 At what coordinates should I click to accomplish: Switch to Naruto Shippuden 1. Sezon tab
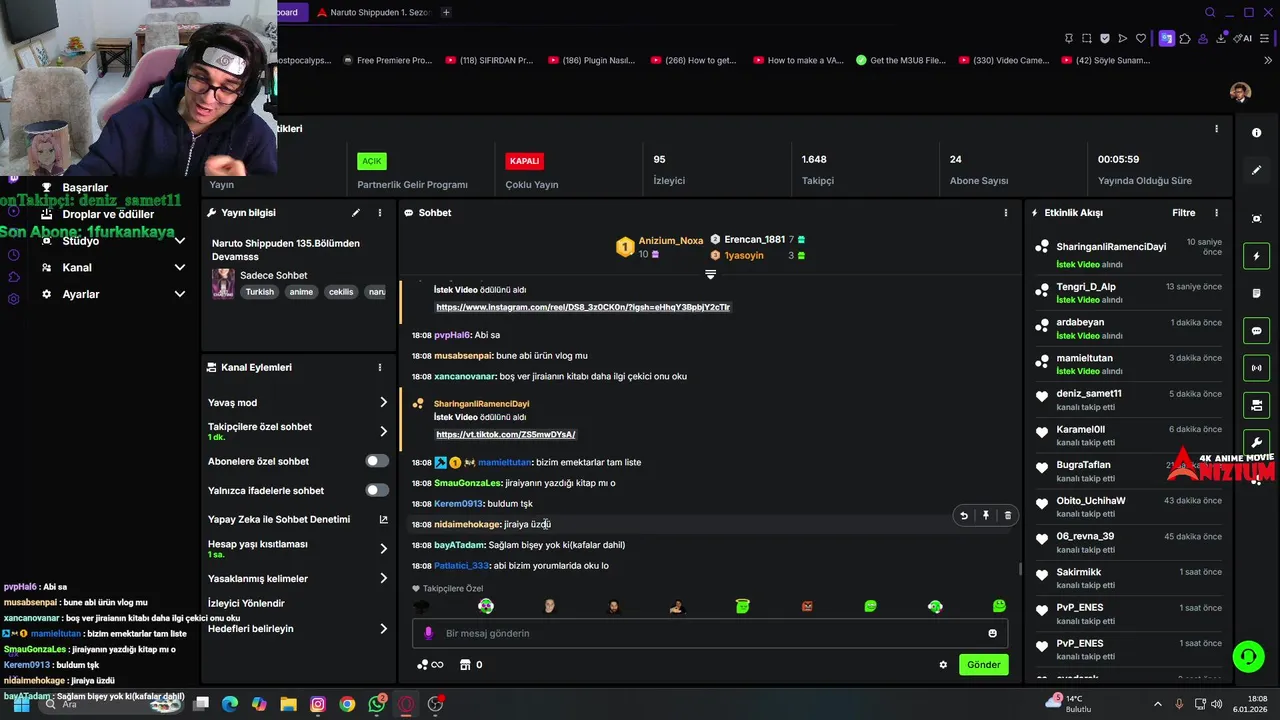point(372,12)
